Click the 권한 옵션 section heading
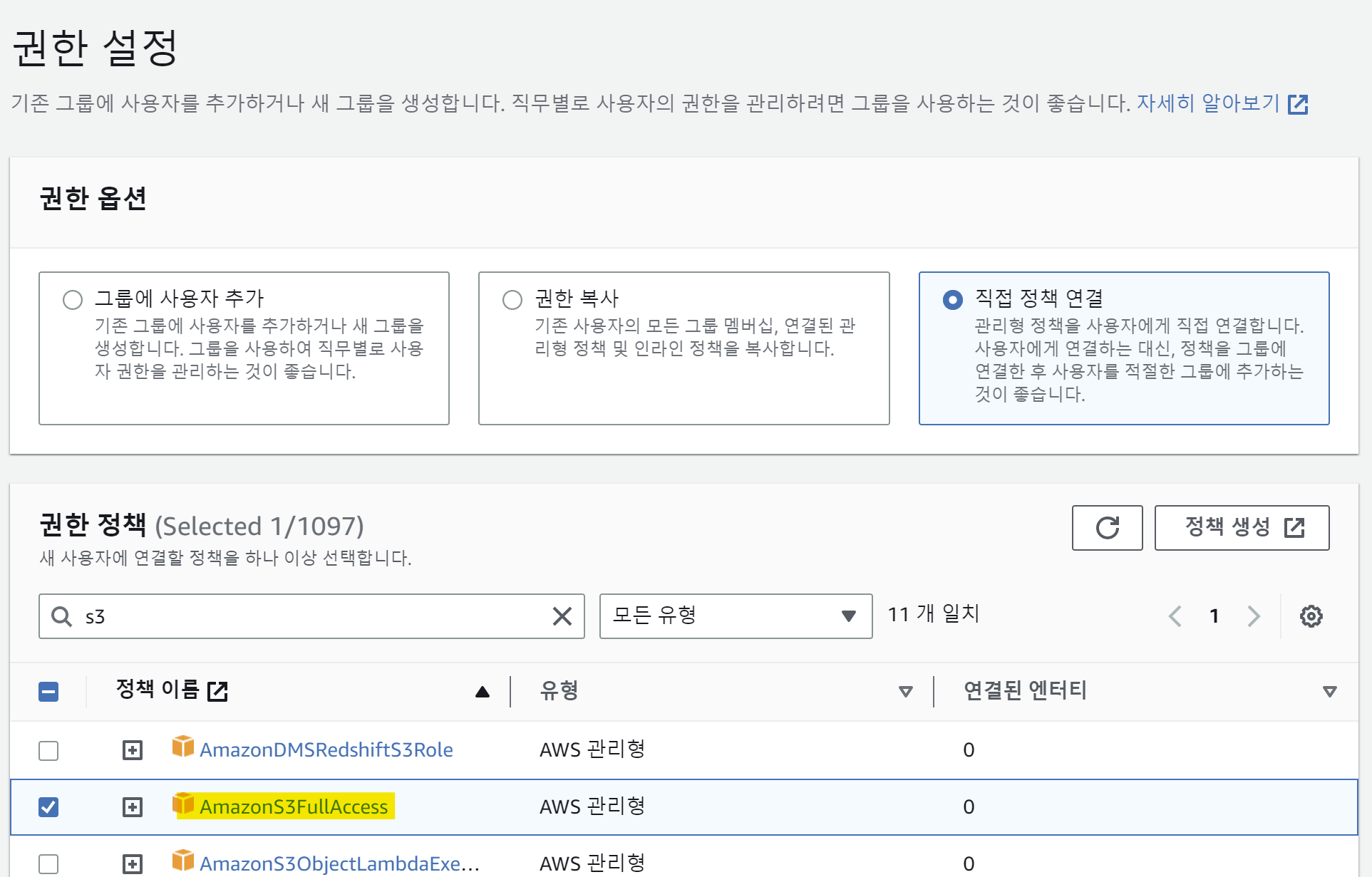Viewport: 1372px width, 877px height. pos(93,199)
